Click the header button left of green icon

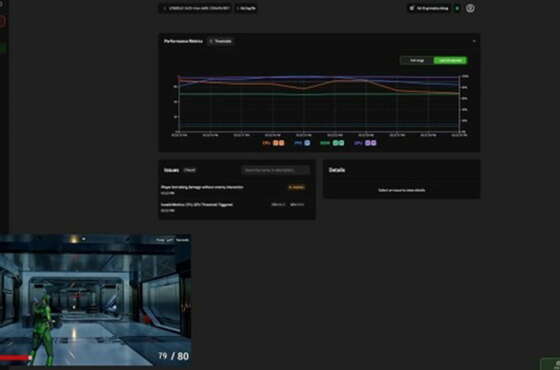pyautogui.click(x=429, y=8)
